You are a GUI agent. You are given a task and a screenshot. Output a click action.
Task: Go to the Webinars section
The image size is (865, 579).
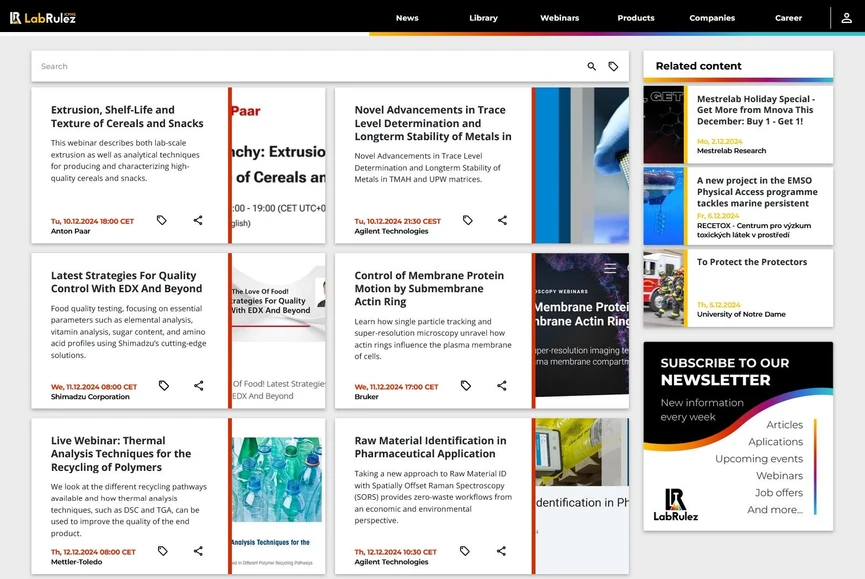point(559,18)
